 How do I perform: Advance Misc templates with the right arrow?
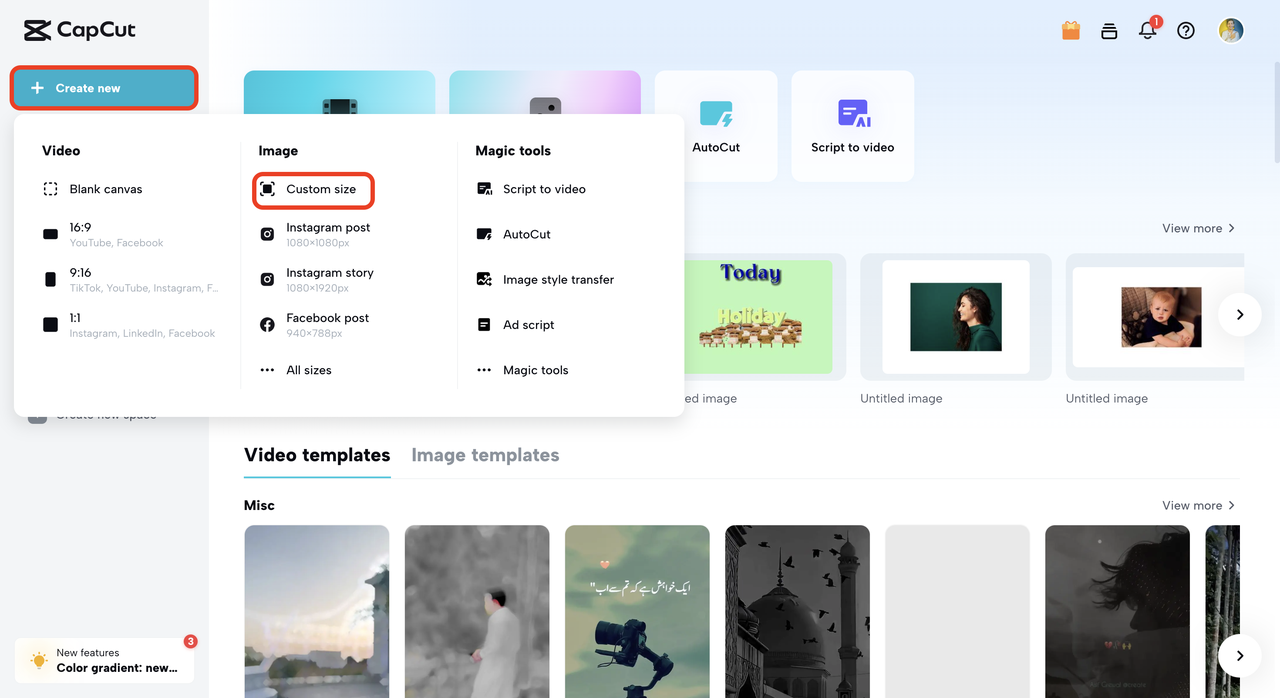(1240, 656)
